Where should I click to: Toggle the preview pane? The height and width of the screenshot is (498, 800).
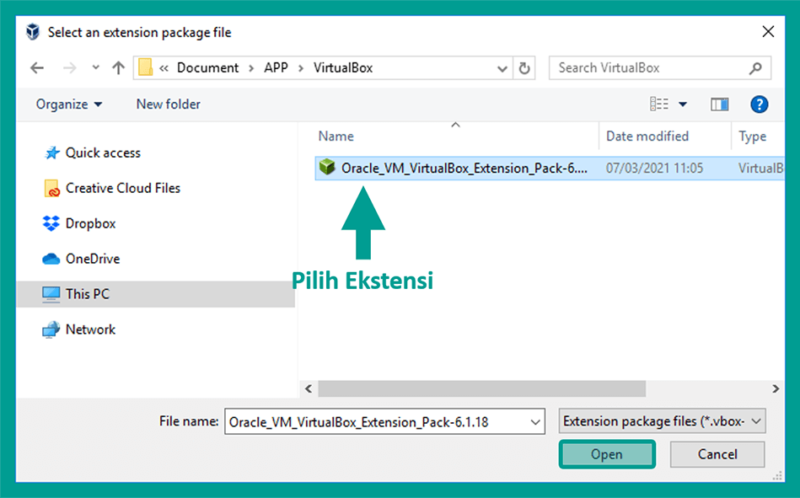point(719,105)
